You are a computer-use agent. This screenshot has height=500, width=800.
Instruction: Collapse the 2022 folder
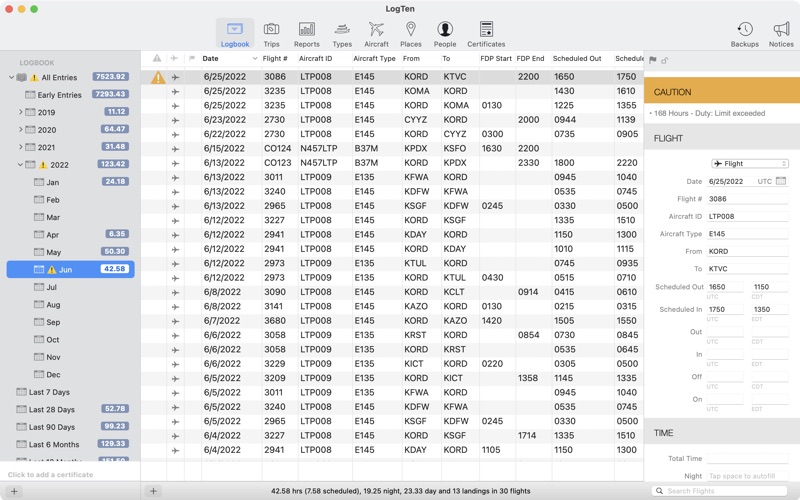pyautogui.click(x=20, y=164)
